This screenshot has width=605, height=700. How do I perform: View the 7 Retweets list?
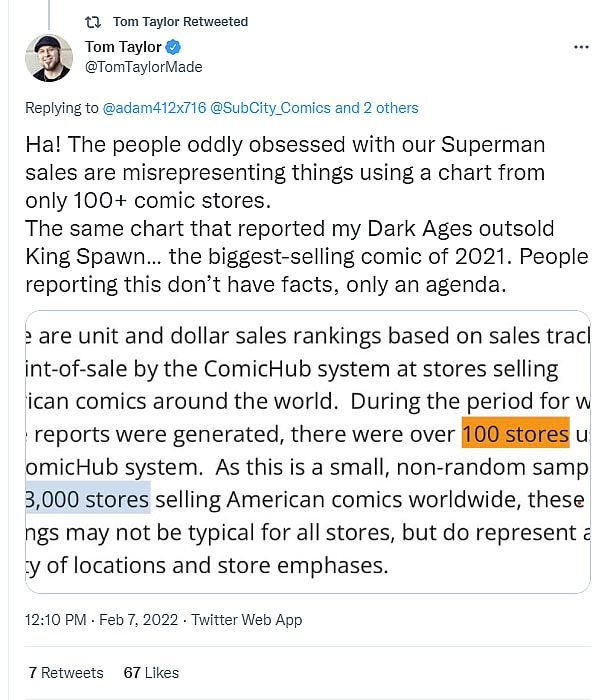pyautogui.click(x=66, y=672)
